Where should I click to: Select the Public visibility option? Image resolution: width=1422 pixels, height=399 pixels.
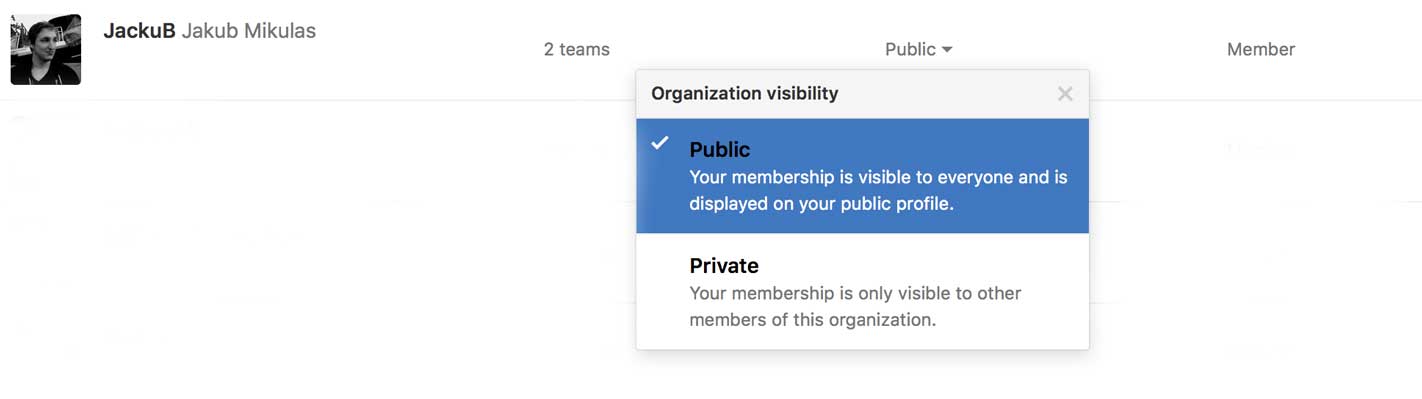(862, 176)
